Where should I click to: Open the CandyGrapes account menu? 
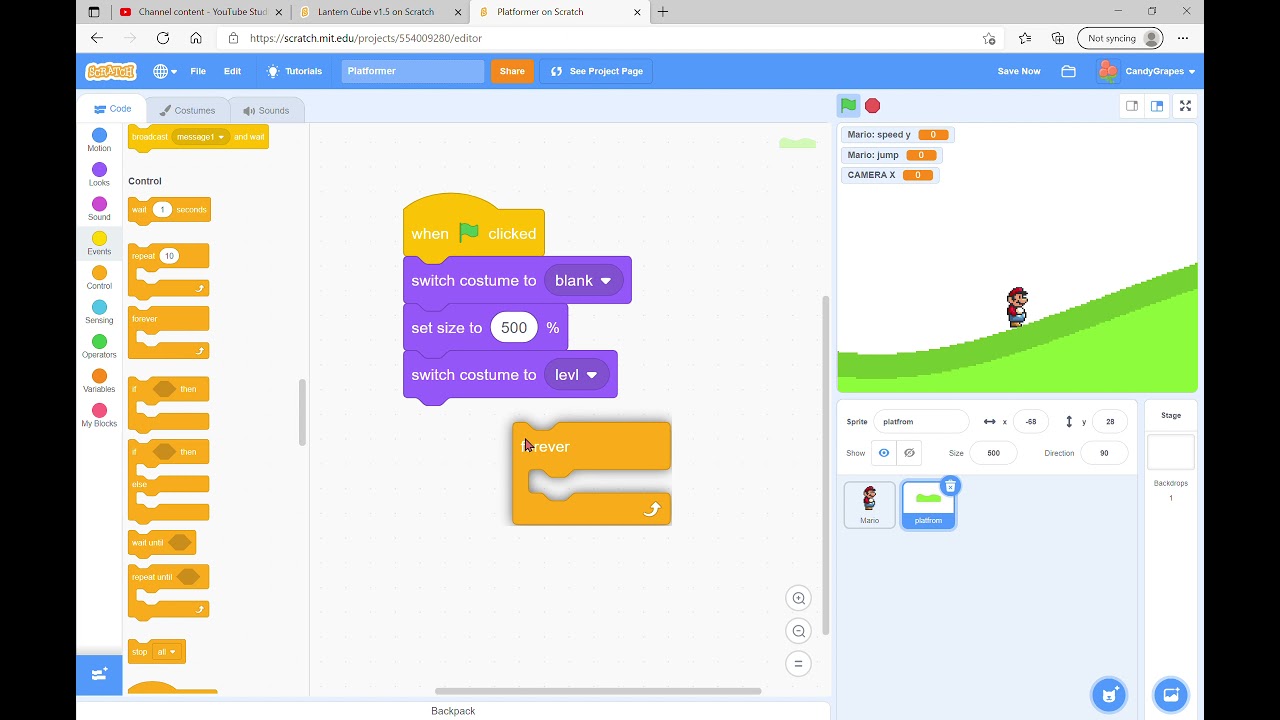[1147, 71]
